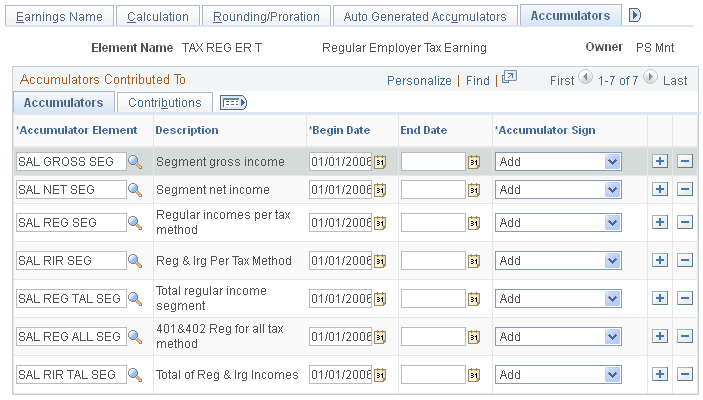The width and height of the screenshot is (703, 400).
Task: Show more tabs arrow after Accumulators tab
Action: [635, 15]
